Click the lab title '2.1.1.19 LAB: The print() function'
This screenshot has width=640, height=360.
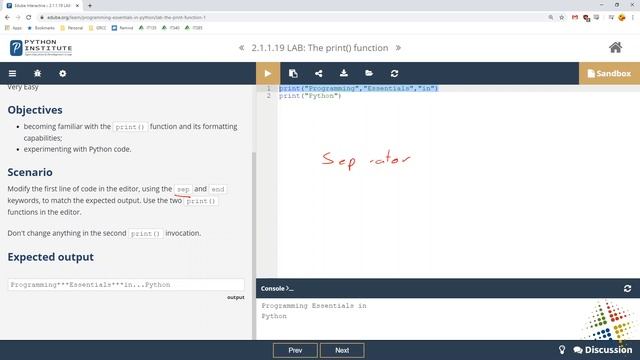pyautogui.click(x=320, y=48)
